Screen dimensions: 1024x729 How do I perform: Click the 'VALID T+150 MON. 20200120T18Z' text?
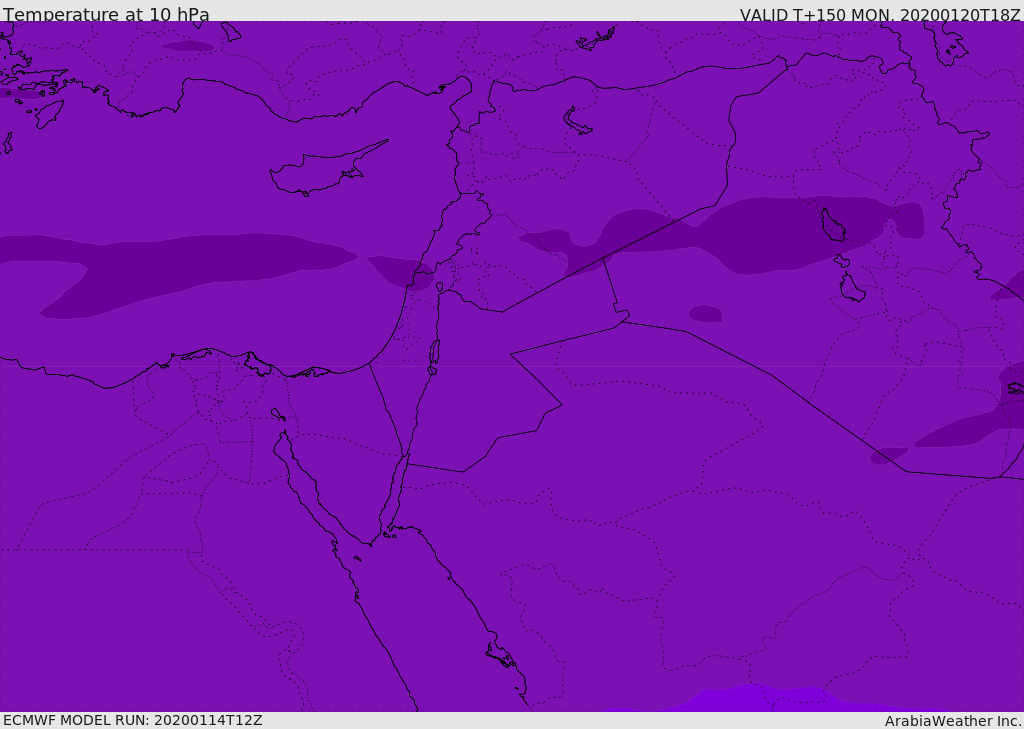pyautogui.click(x=880, y=14)
